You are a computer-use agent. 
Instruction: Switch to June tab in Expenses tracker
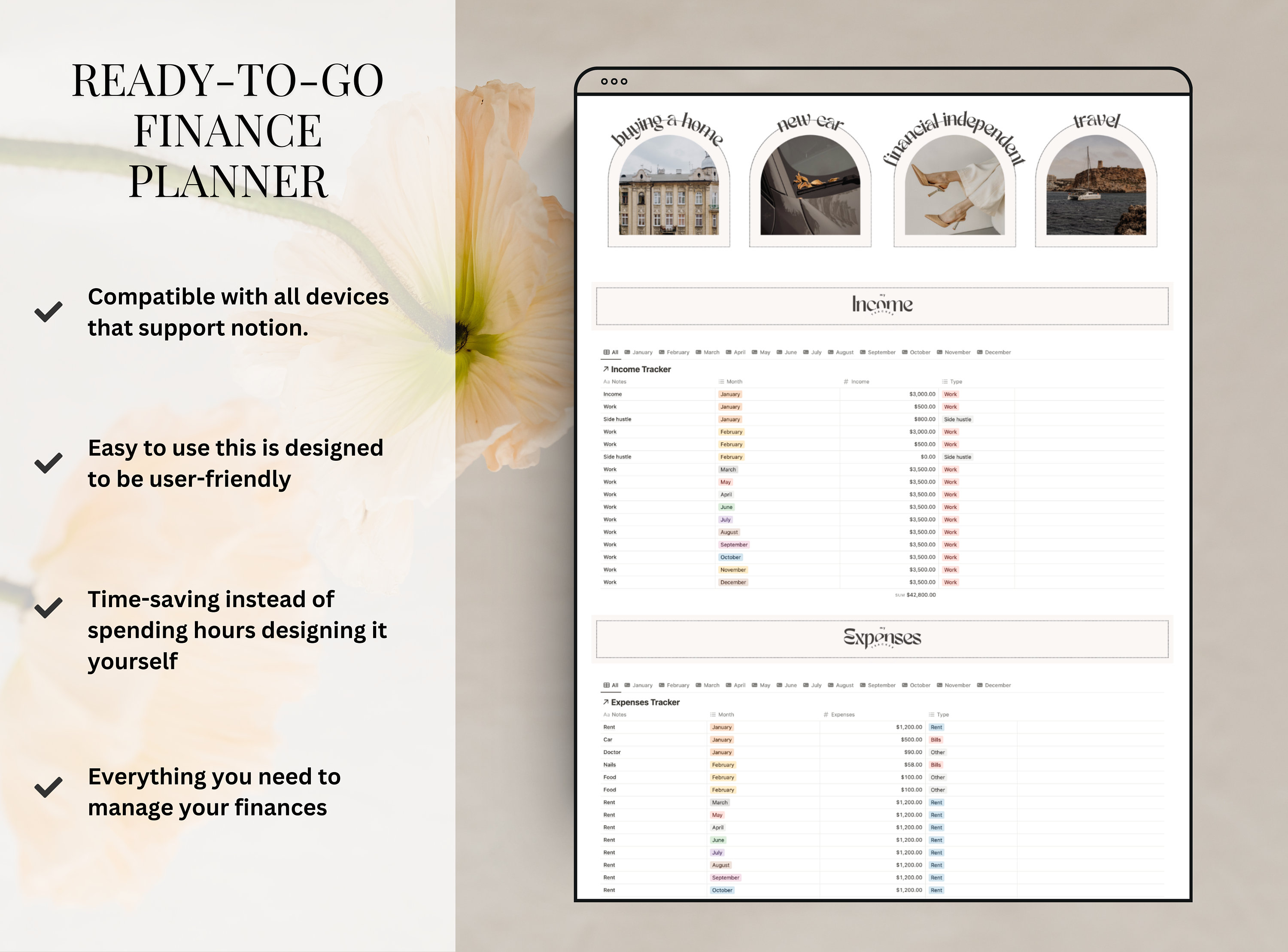click(x=787, y=685)
